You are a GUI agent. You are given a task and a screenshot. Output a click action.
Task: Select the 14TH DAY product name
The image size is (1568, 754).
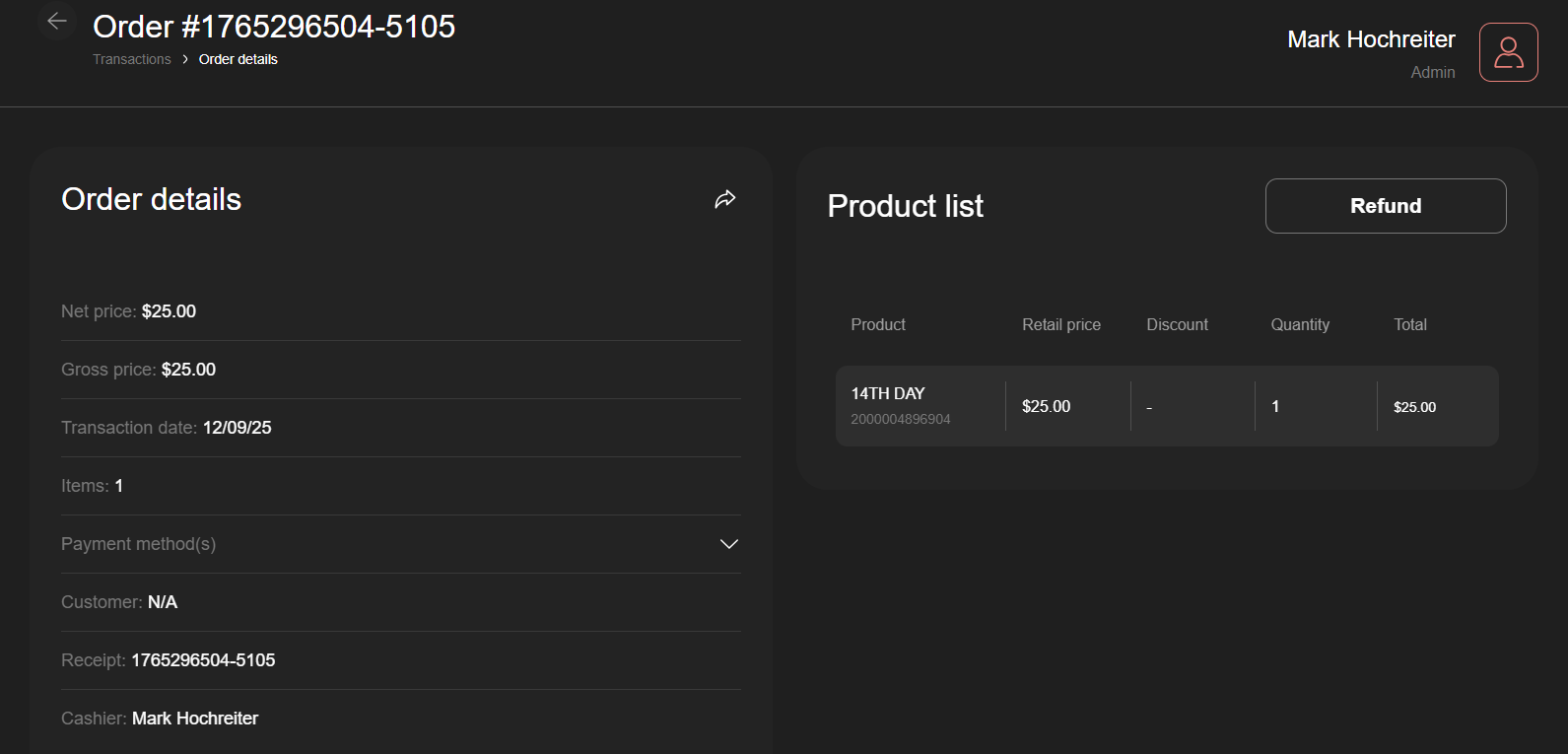(888, 393)
